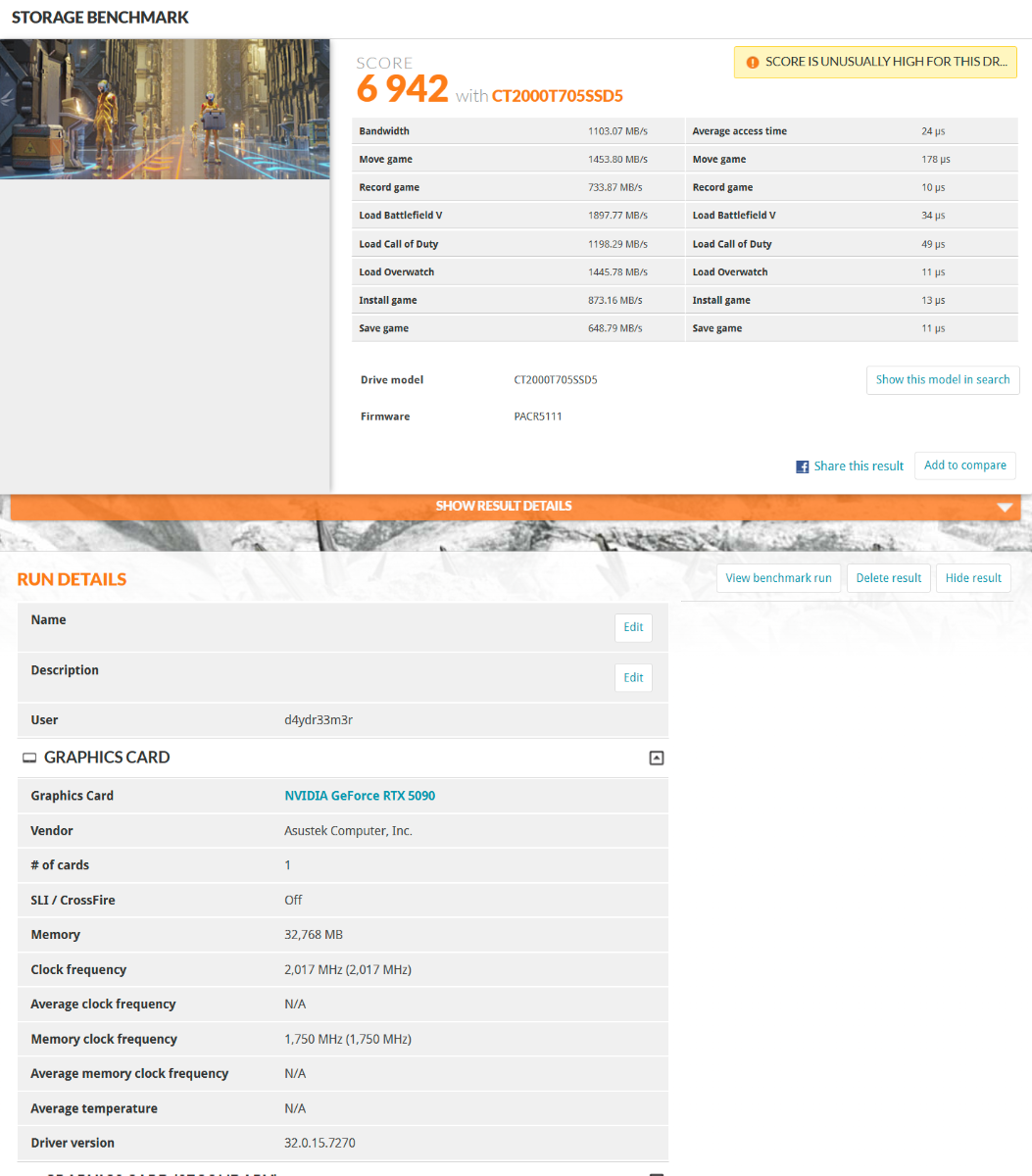1032x1176 pixels.
Task: Select Install game 873.16 MB/s value
Action: pos(615,301)
